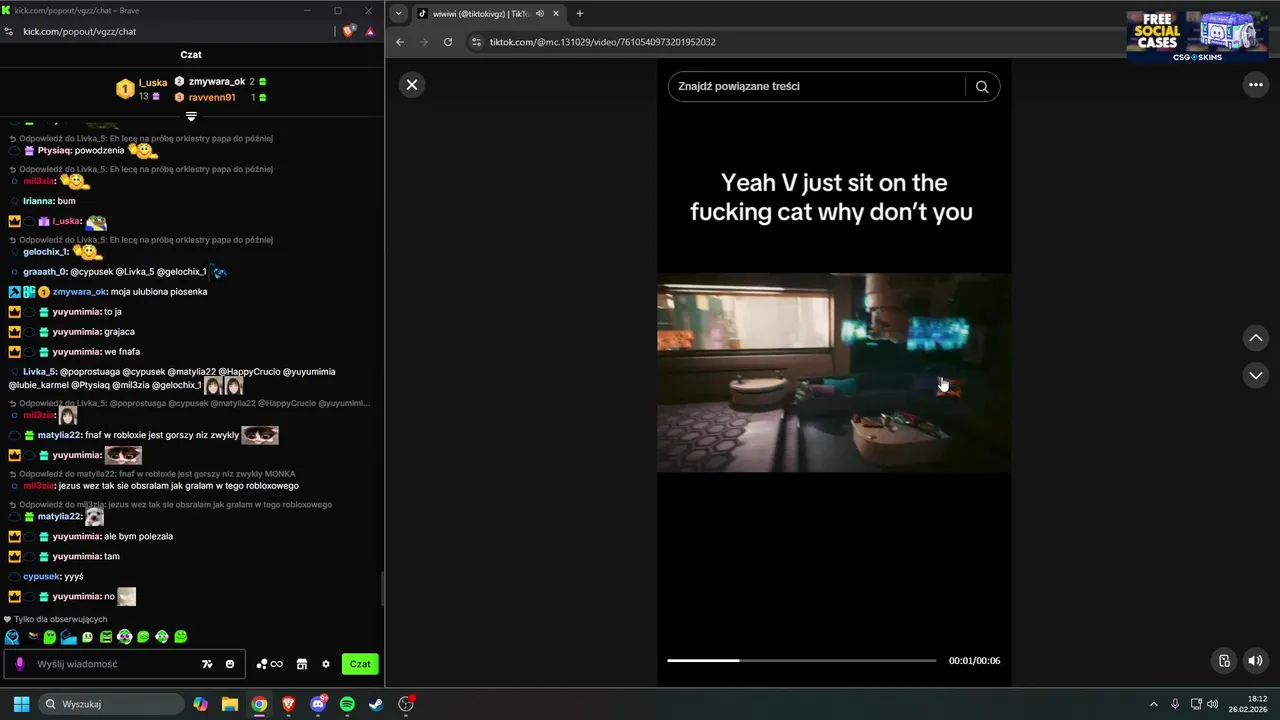This screenshot has height=720, width=1280.
Task: Open Brave from the taskbar
Action: 288,704
